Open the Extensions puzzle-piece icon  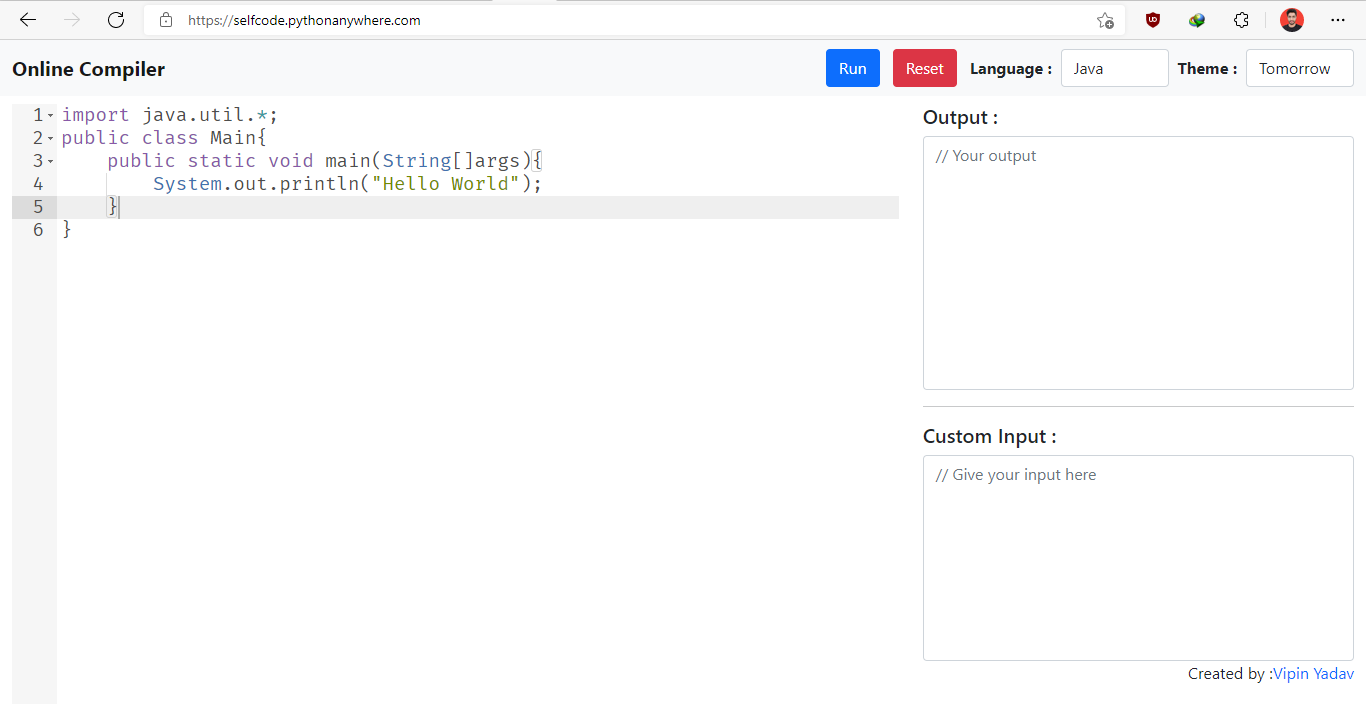(1241, 19)
